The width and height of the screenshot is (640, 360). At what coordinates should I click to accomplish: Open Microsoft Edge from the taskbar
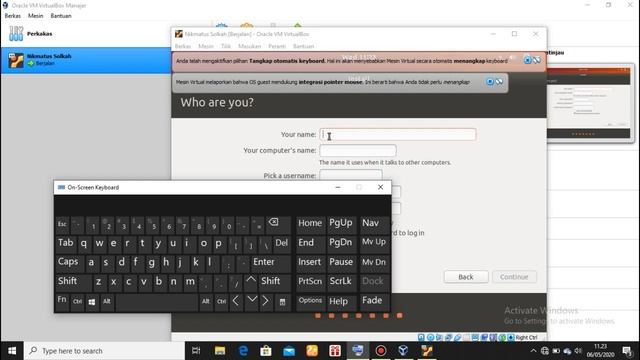coord(243,351)
